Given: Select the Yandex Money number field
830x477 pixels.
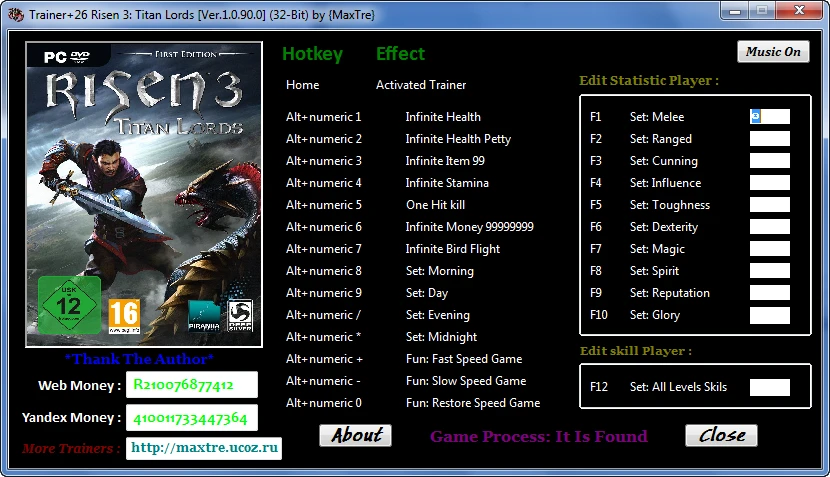Looking at the screenshot, I should (192, 418).
